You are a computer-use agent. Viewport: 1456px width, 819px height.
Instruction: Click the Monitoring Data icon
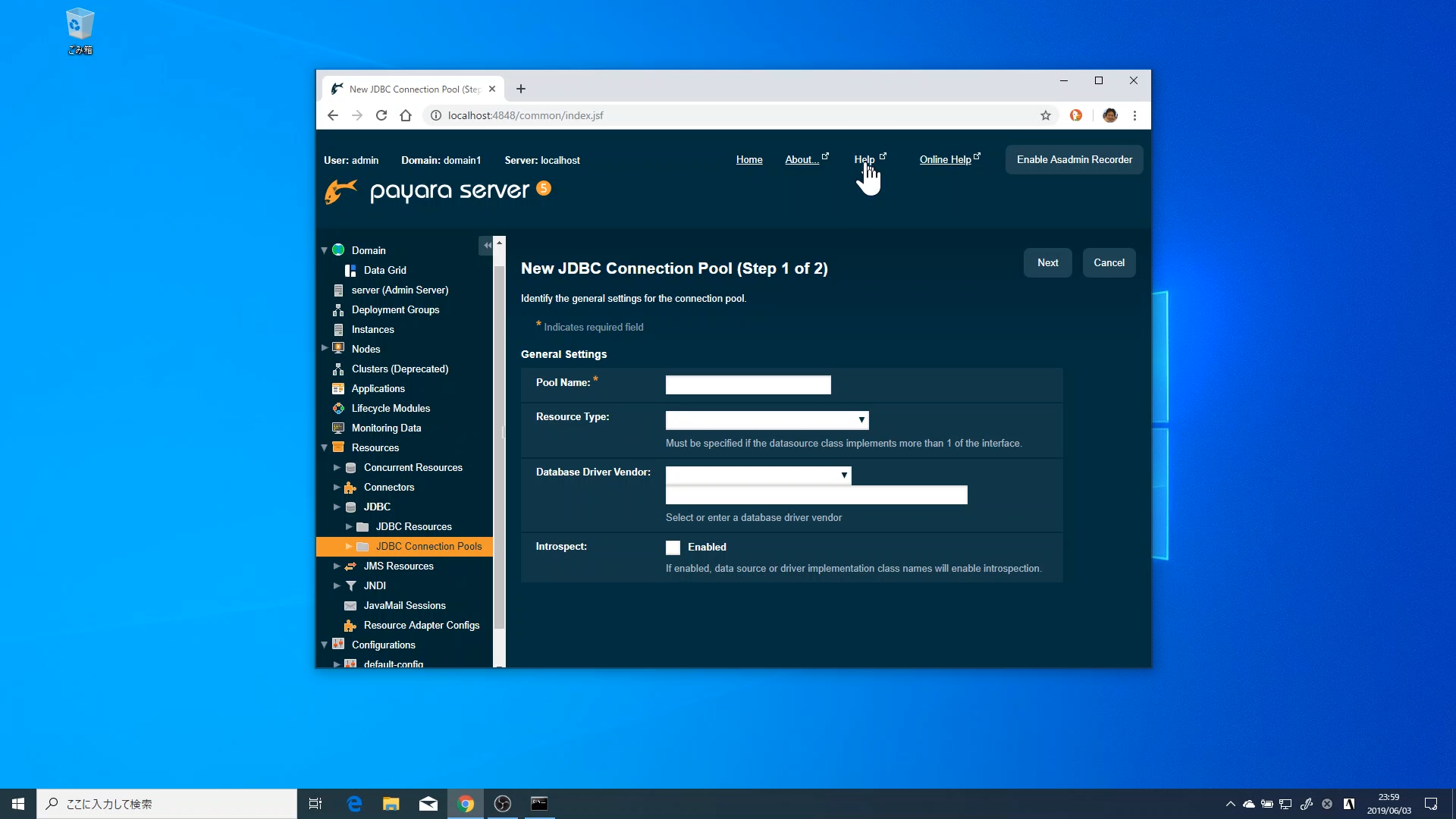pyautogui.click(x=338, y=428)
